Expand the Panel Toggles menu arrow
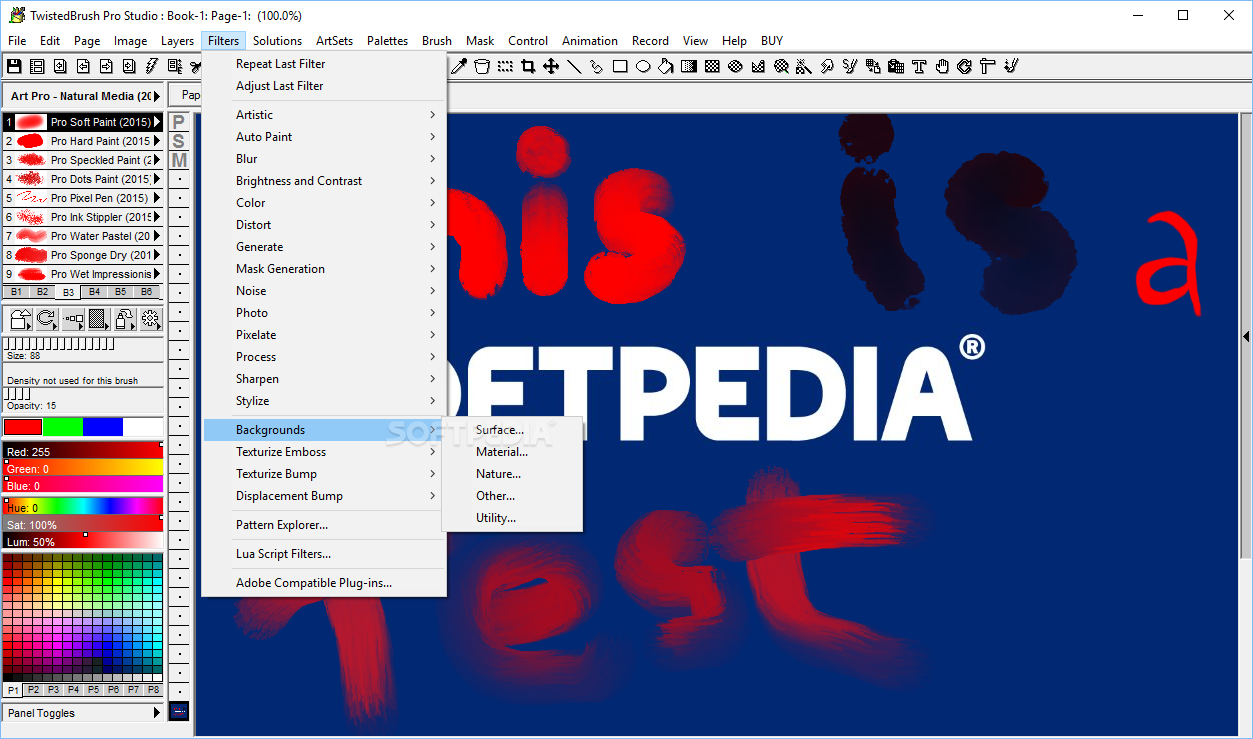The image size is (1253, 739). tap(157, 713)
